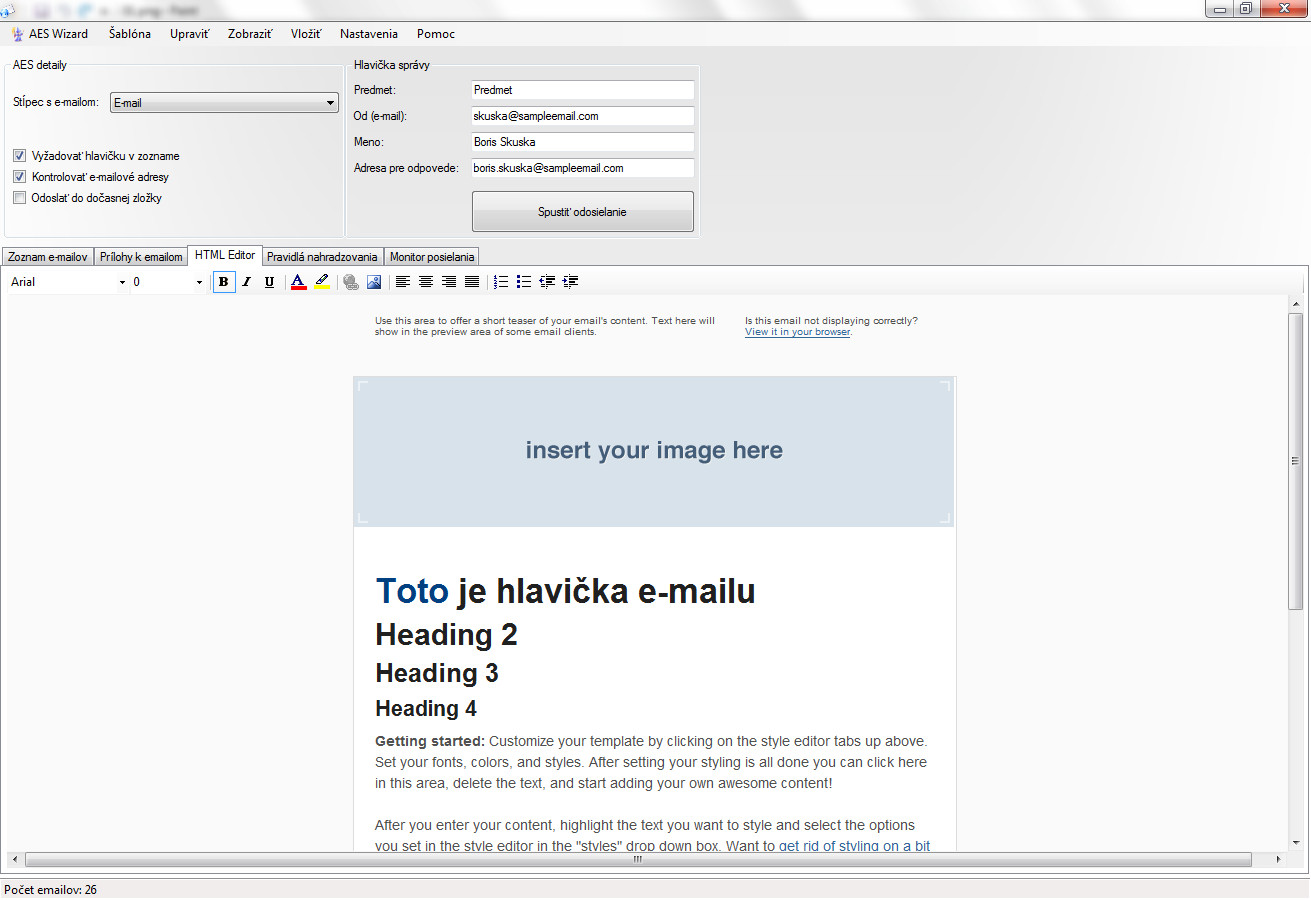Open the Pomoc menu

(436, 34)
